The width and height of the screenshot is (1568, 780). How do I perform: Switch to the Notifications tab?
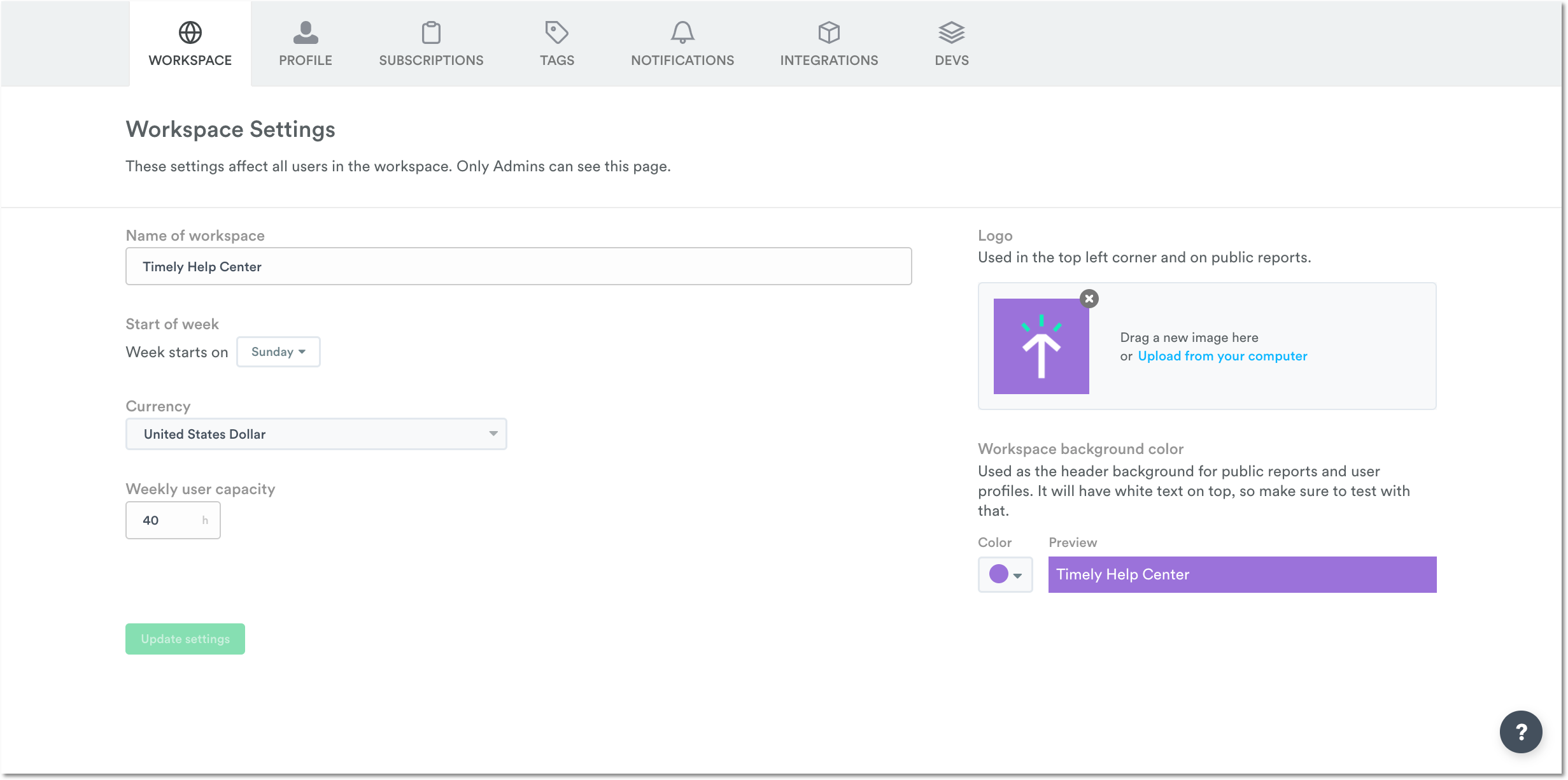pyautogui.click(x=682, y=43)
